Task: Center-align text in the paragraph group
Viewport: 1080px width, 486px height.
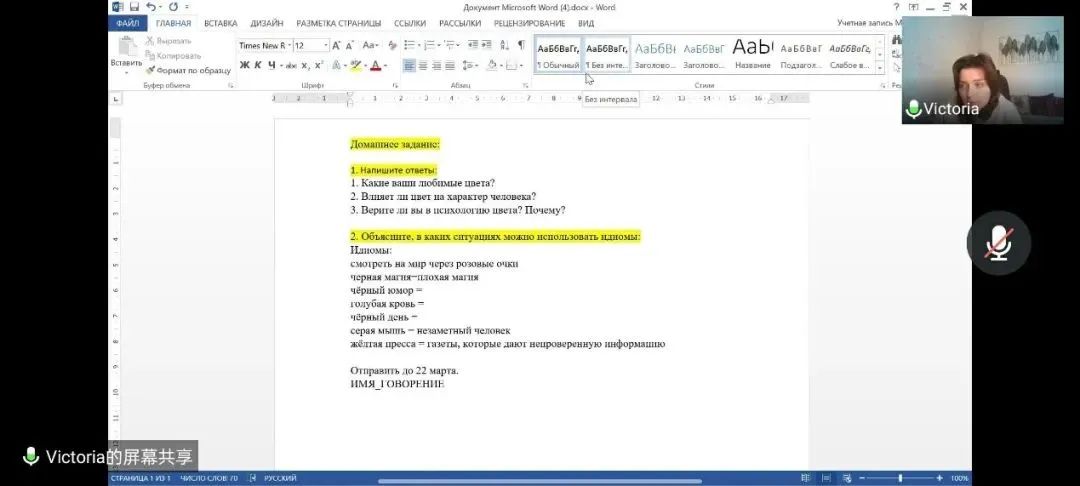Action: coord(423,66)
